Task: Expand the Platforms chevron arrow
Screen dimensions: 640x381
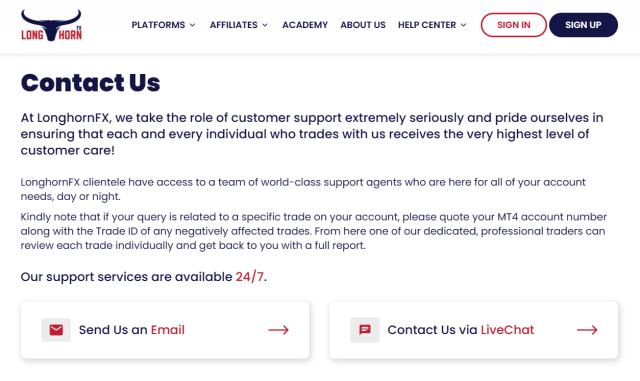Action: coord(193,25)
